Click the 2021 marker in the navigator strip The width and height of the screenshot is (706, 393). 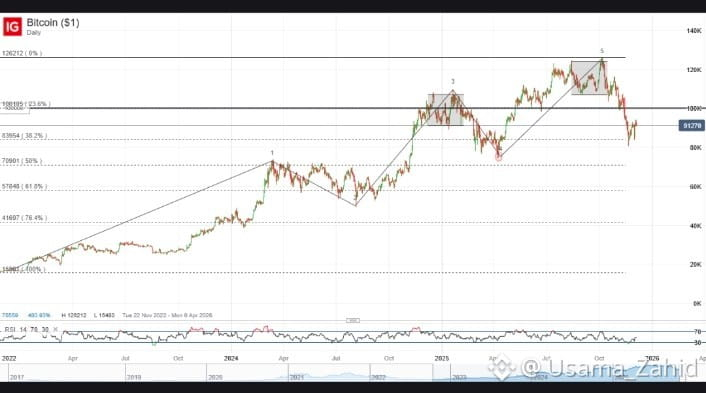(296, 377)
